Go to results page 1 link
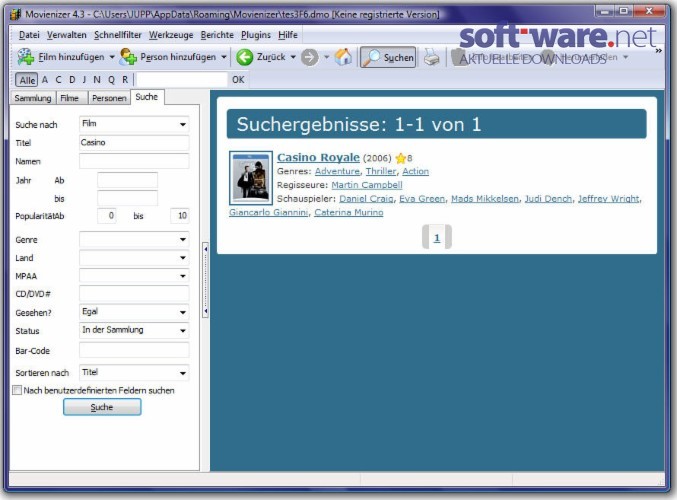 437,238
